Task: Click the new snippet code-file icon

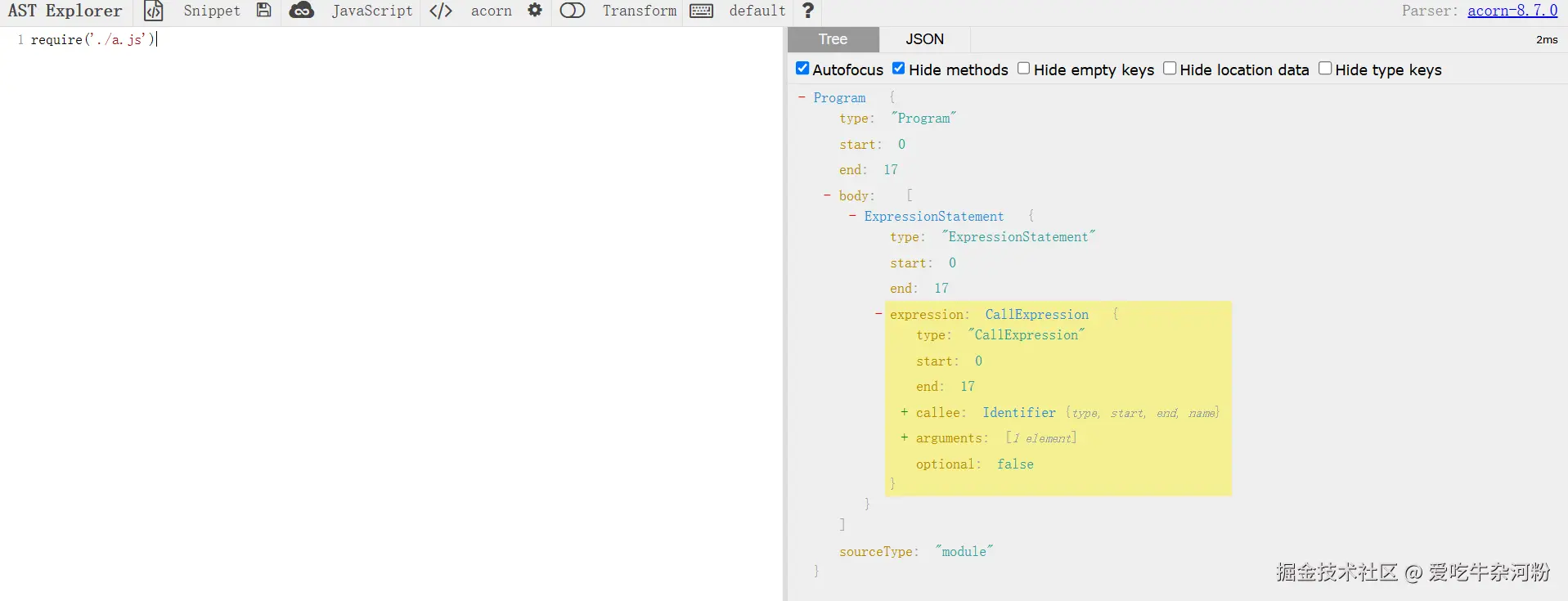Action: click(154, 11)
